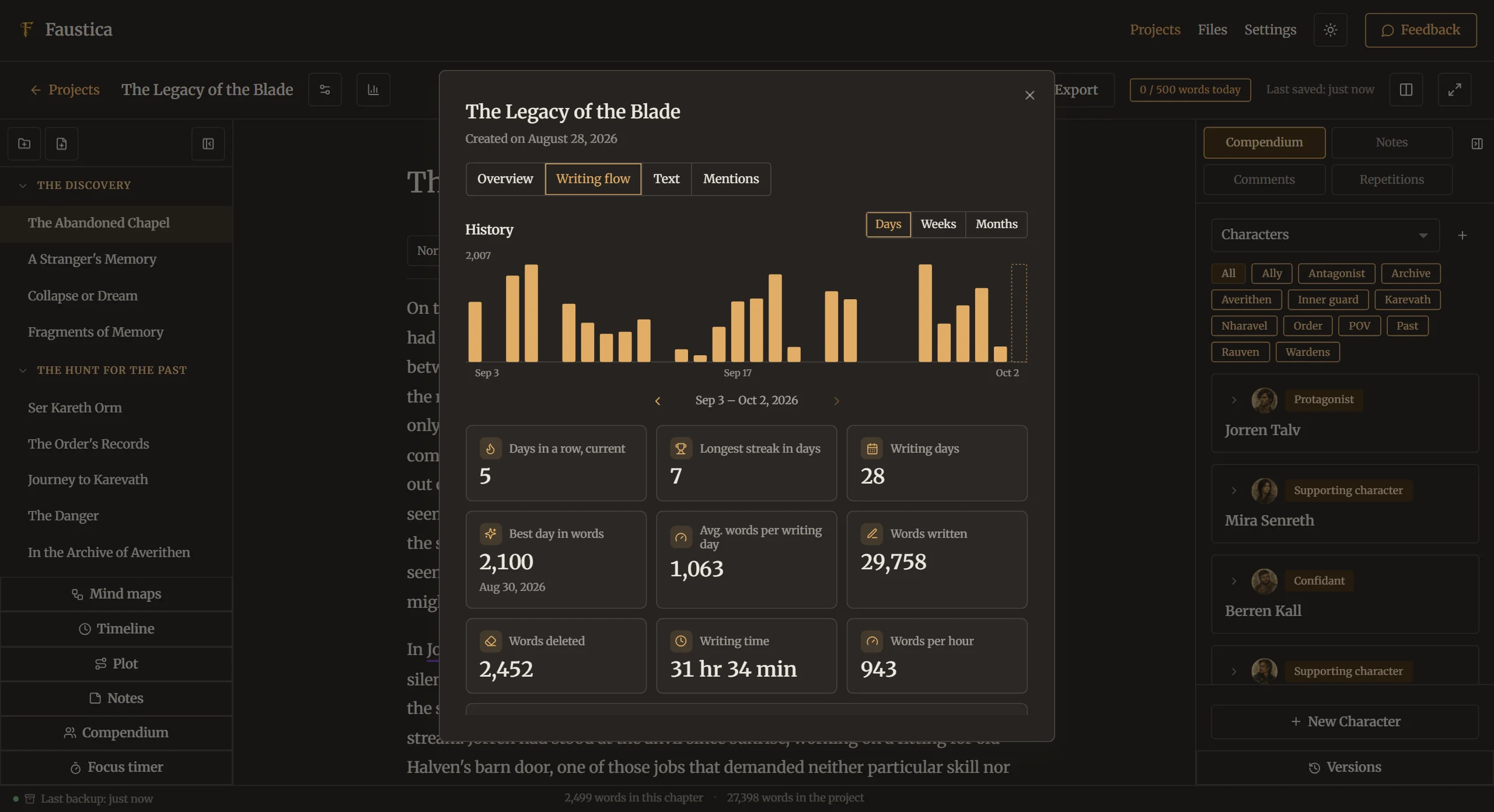Switch to the Mentions tab
Screen dimensions: 1494x812
pos(731,179)
